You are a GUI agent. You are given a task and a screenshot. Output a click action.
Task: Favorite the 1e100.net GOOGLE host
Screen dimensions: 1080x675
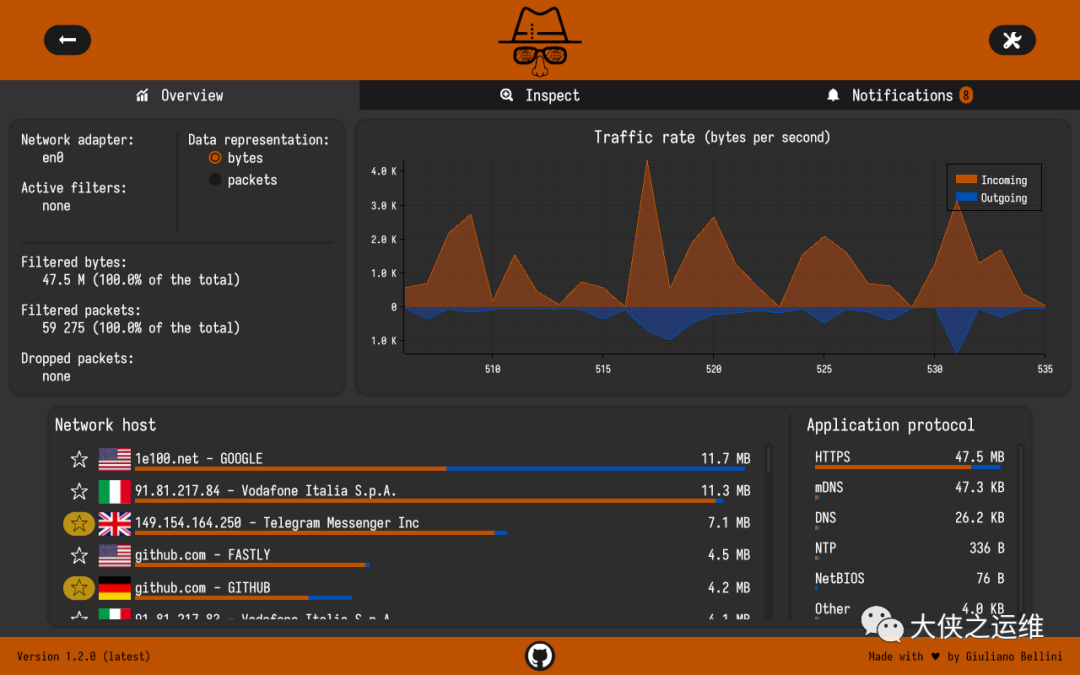pos(79,459)
